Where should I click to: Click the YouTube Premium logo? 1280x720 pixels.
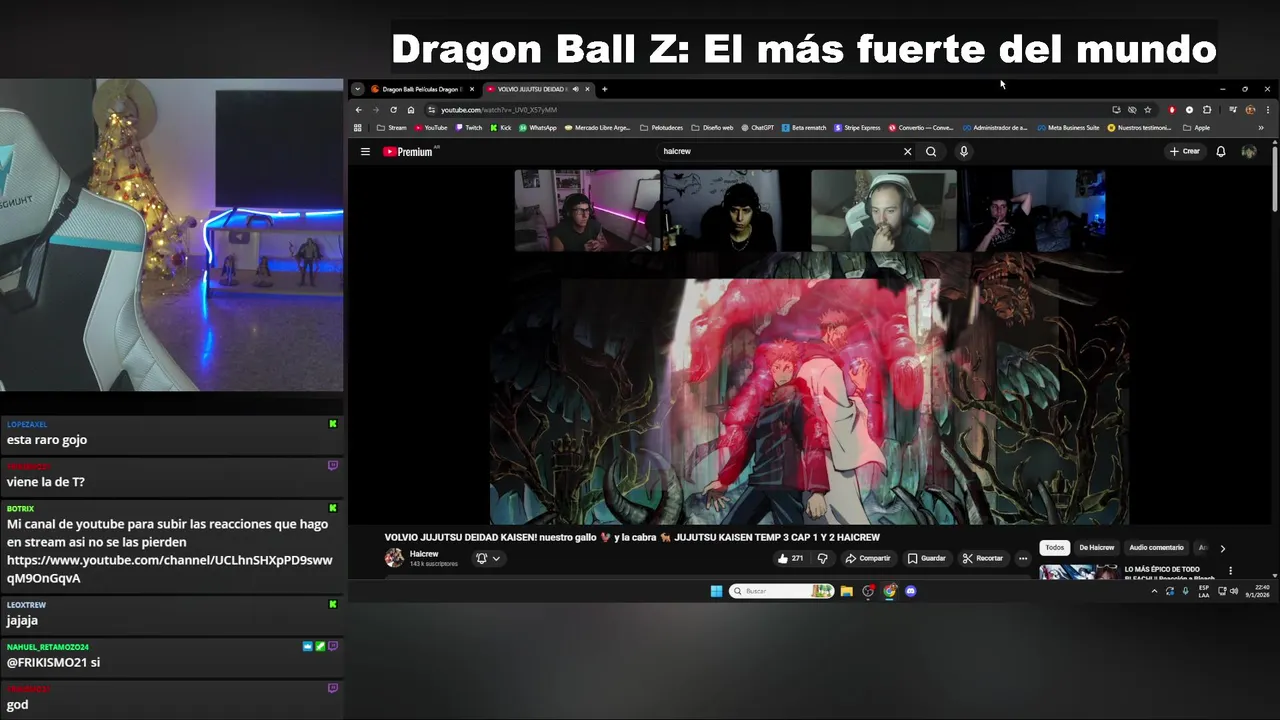point(408,152)
